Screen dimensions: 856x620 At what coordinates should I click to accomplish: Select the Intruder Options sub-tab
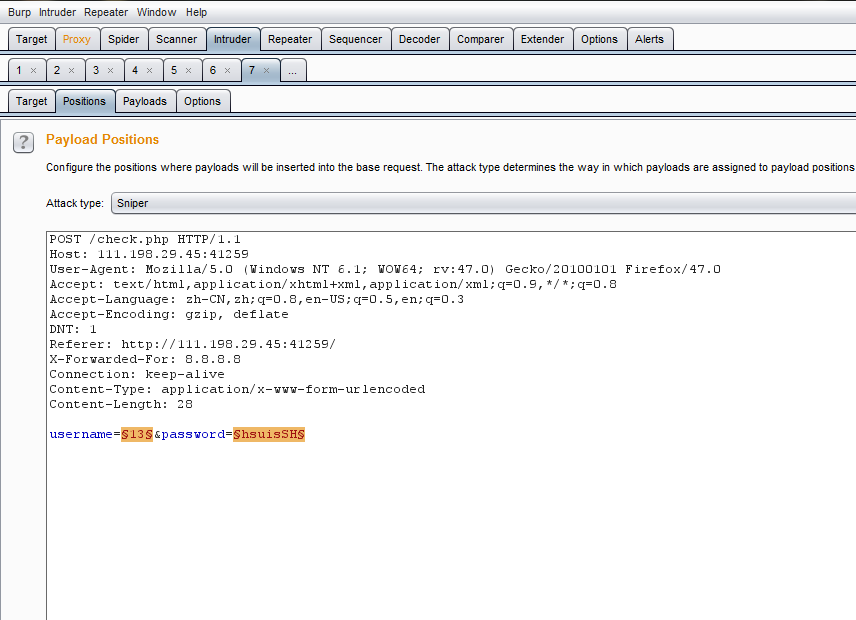coord(202,101)
